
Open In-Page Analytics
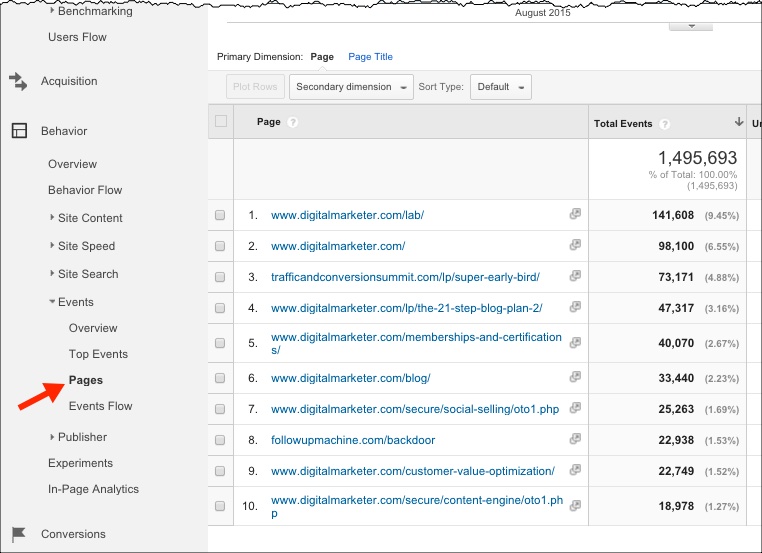(x=93, y=489)
